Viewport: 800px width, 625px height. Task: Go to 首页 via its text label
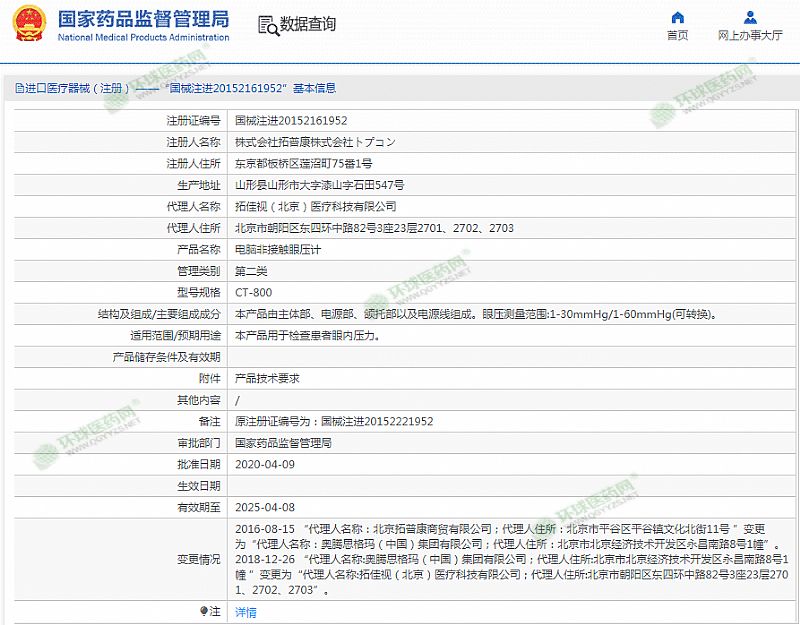pyautogui.click(x=677, y=36)
